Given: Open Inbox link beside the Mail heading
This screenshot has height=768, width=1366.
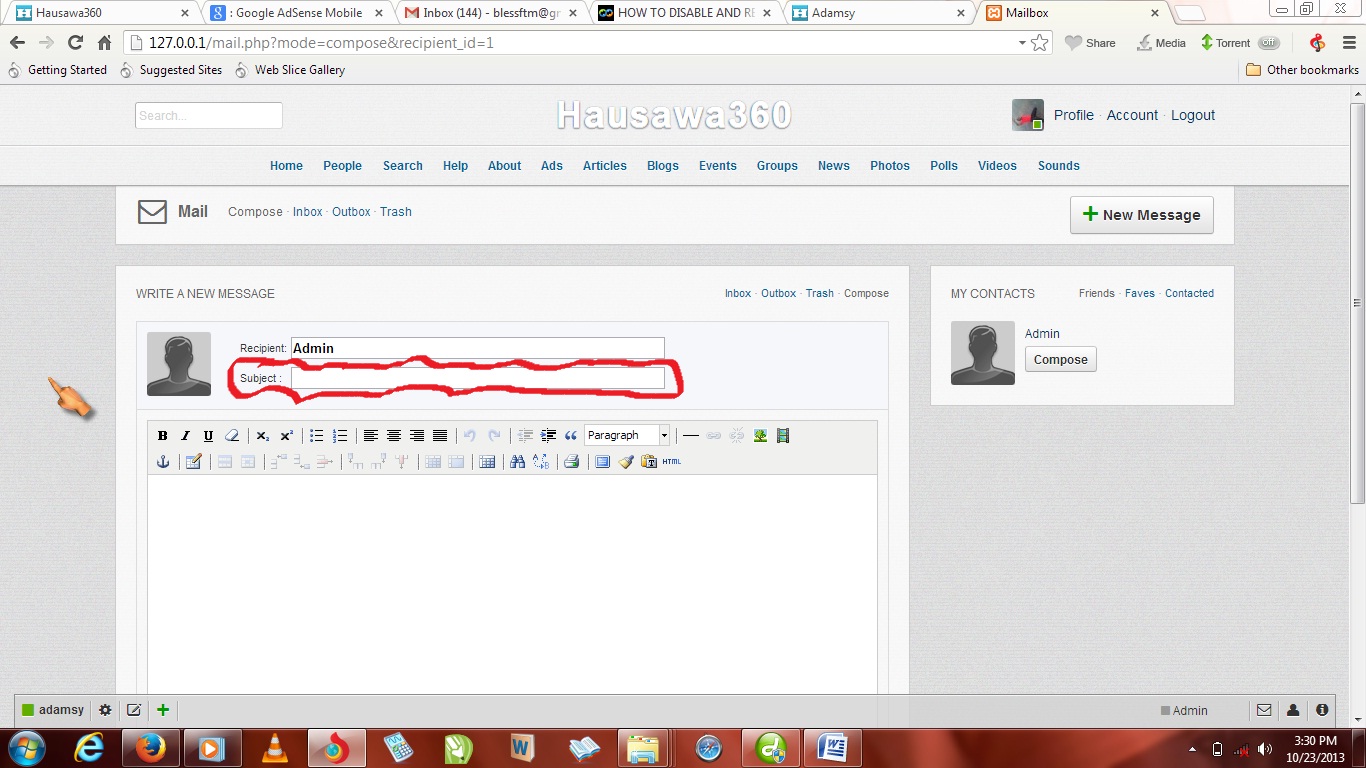Looking at the screenshot, I should [x=308, y=212].
